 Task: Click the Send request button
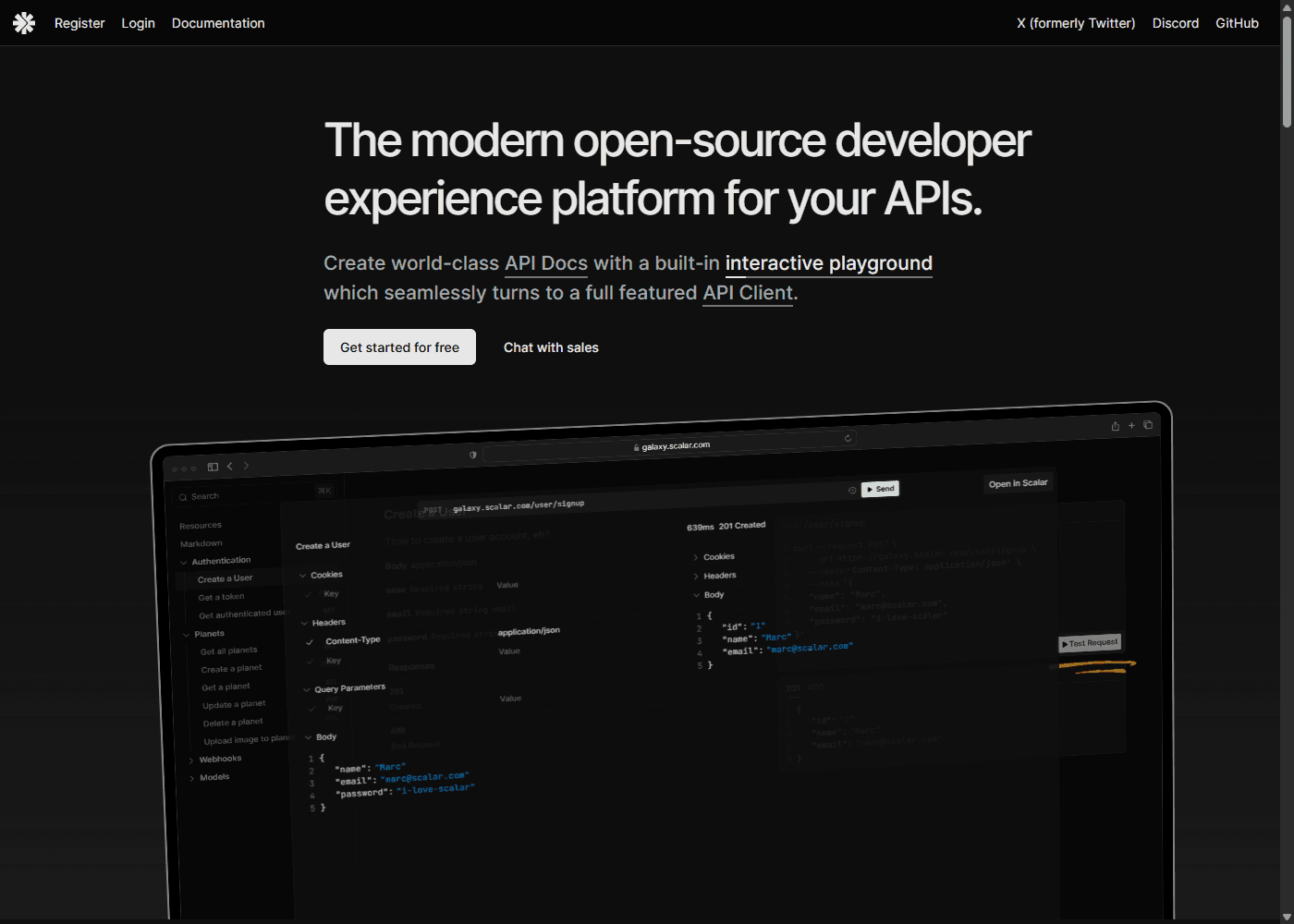click(880, 489)
